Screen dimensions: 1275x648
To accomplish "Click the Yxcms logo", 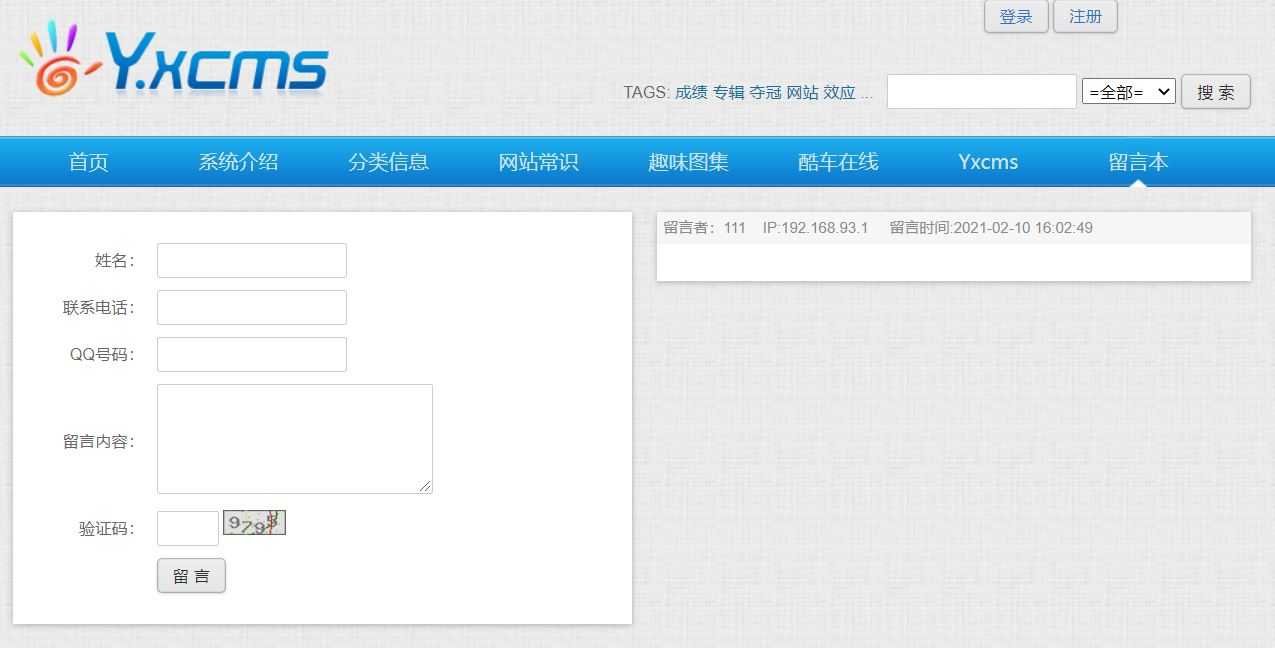I will 173,59.
